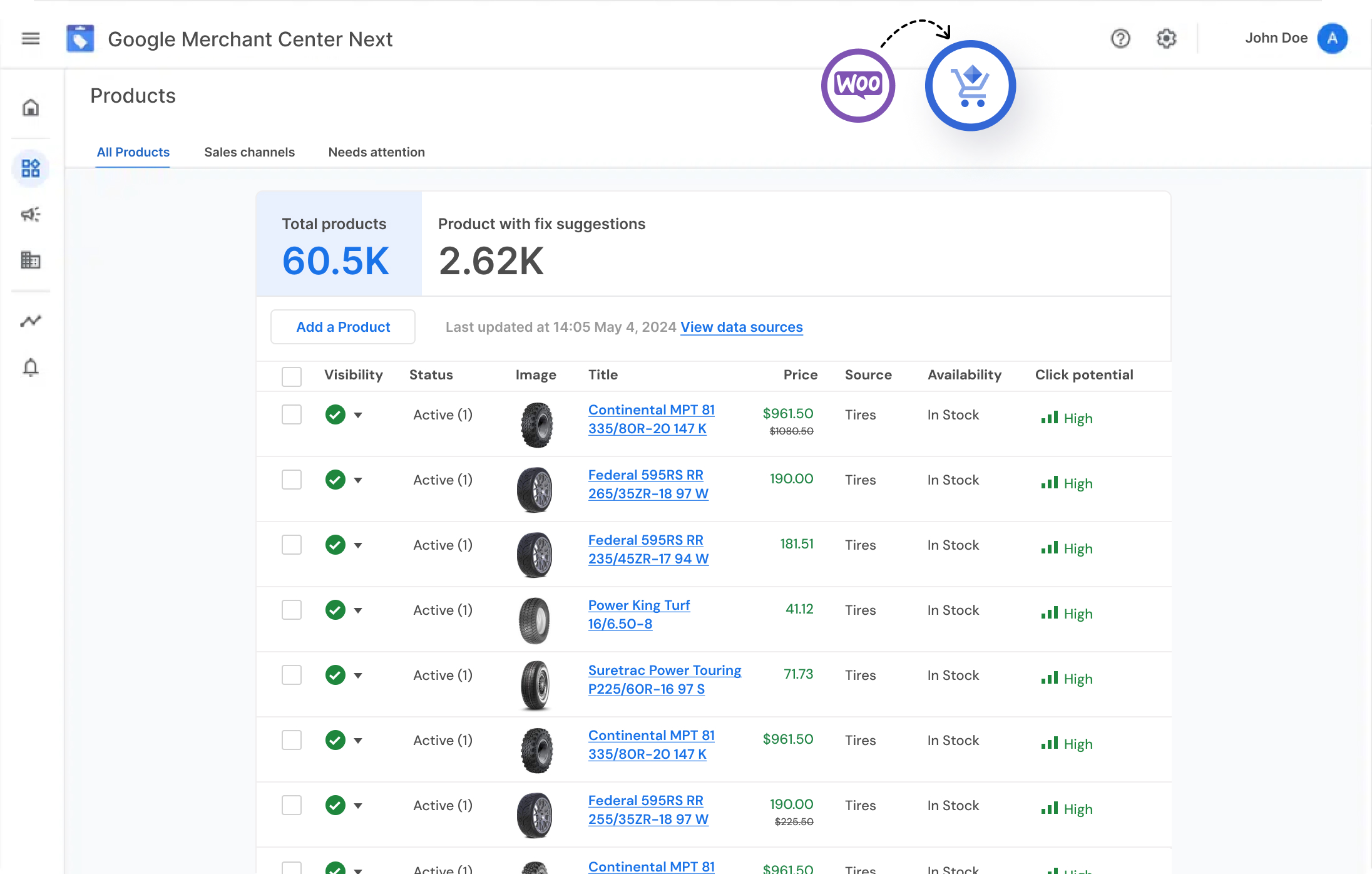This screenshot has height=874, width=1372.
Task: Open Federal 595RS RR 255/35ZR-18 97 W link
Action: pyautogui.click(x=648, y=810)
